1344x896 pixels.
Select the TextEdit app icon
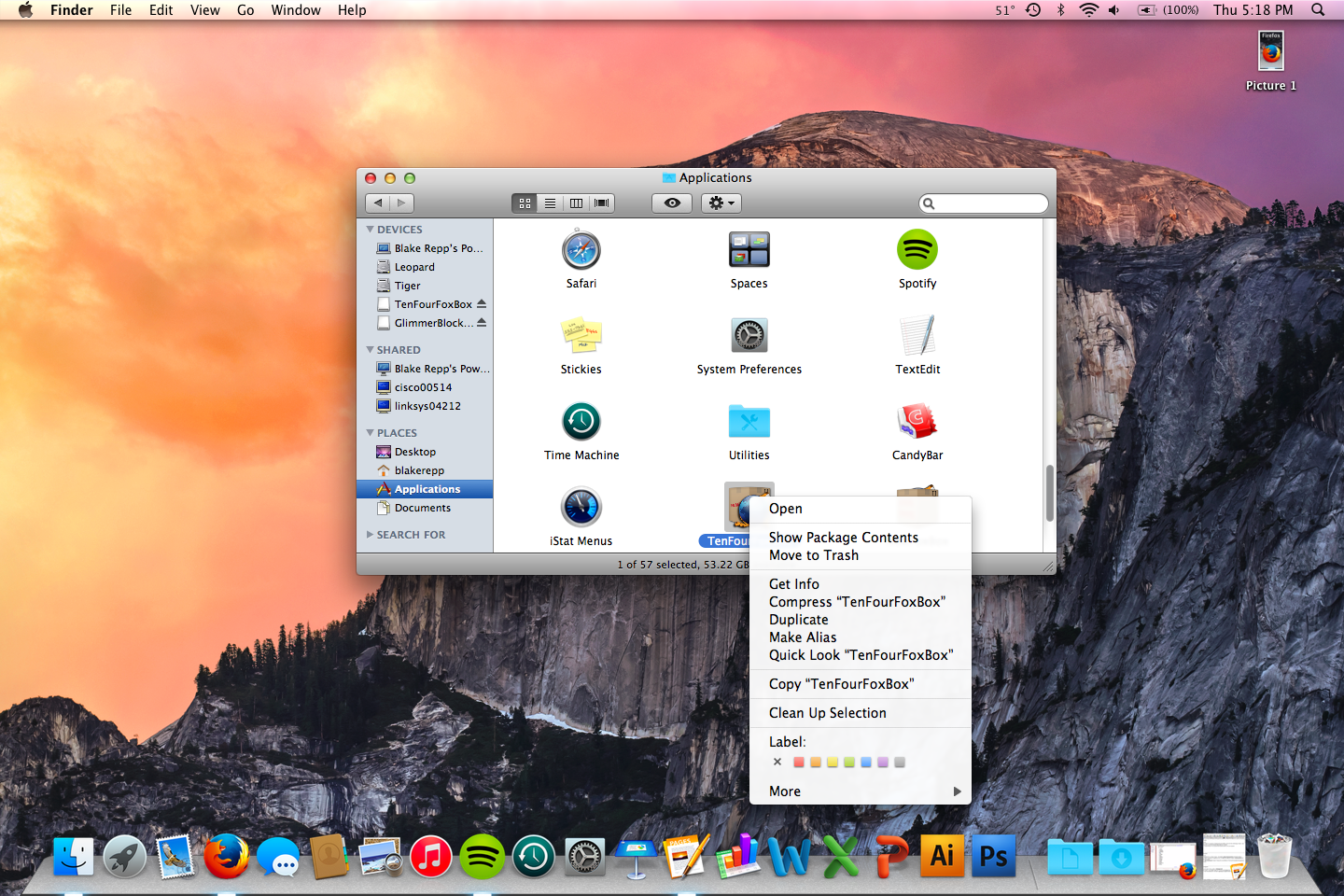point(917,336)
